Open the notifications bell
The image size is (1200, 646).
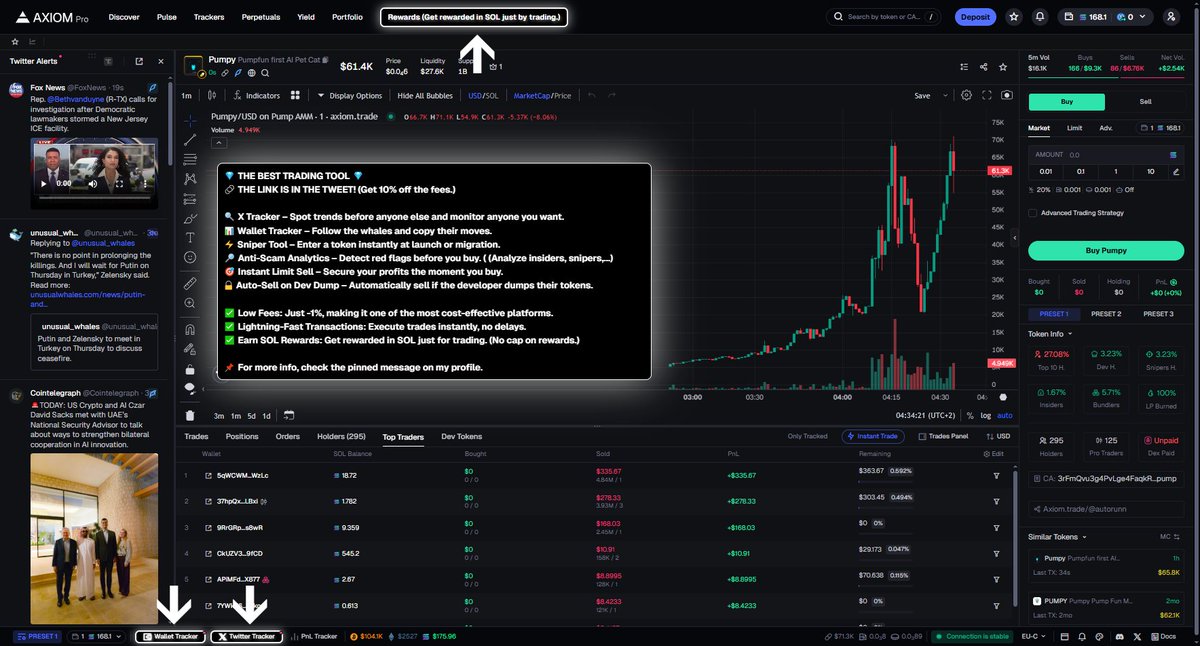(1040, 17)
